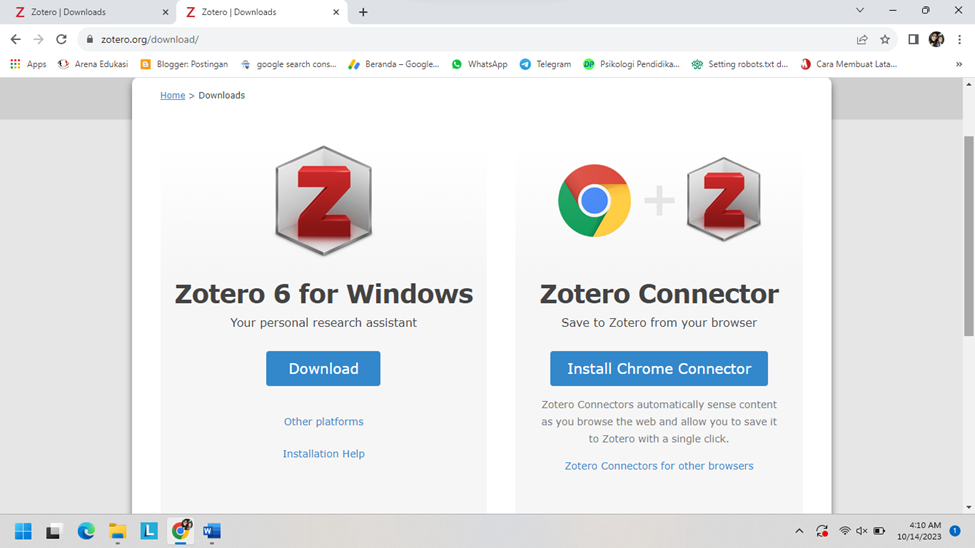Click the sync status tray icon
The image size is (975, 548).
pyautogui.click(x=822, y=531)
